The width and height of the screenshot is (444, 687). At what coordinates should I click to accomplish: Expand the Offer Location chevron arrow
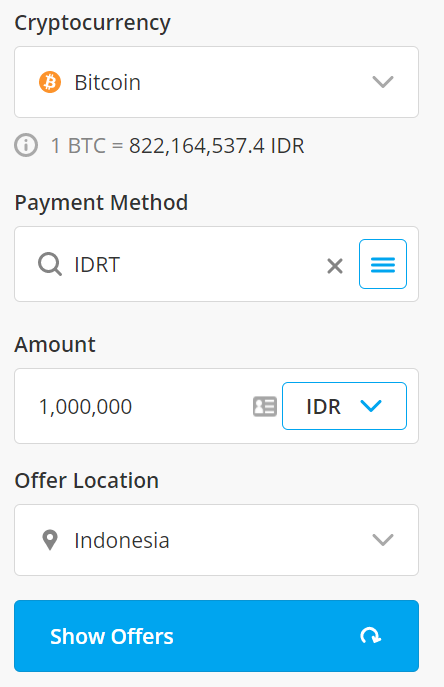(383, 540)
